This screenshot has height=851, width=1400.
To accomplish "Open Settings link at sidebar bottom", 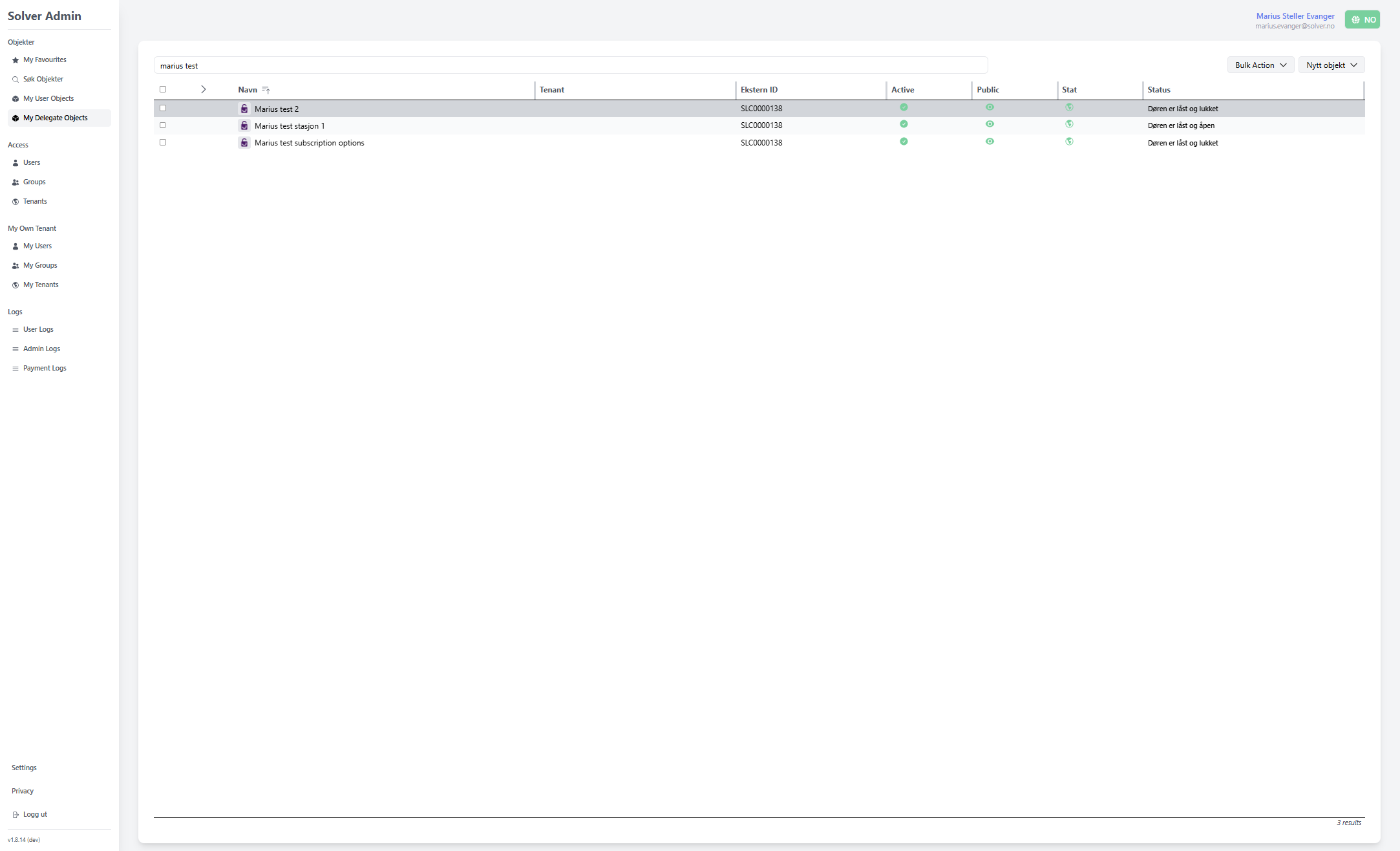I will pos(24,768).
